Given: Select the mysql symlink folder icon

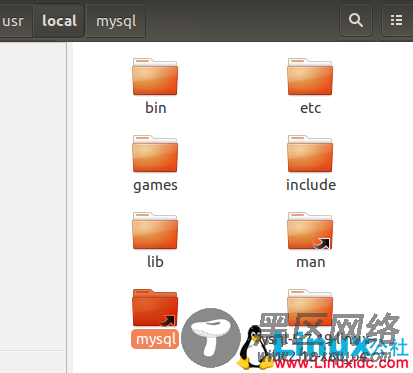Looking at the screenshot, I should click(155, 308).
